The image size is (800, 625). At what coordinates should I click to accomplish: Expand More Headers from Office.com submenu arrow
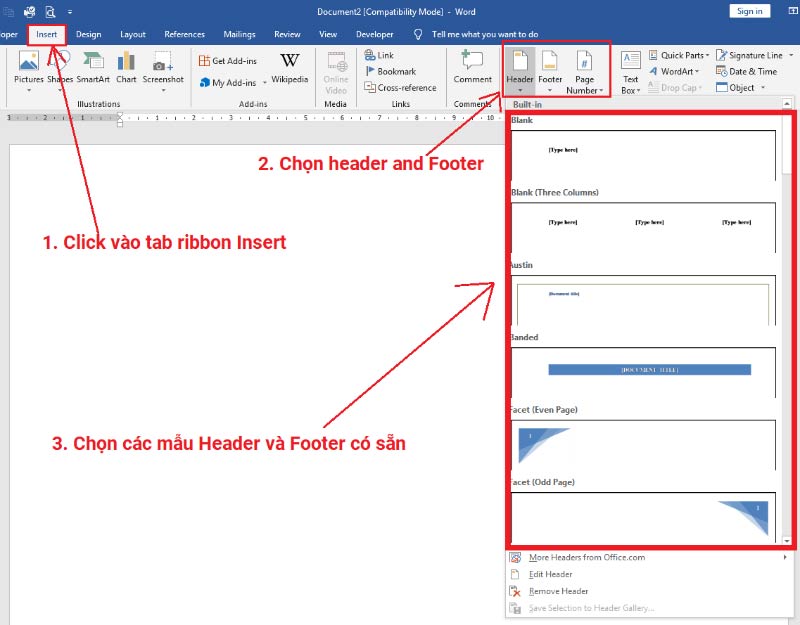(x=785, y=557)
